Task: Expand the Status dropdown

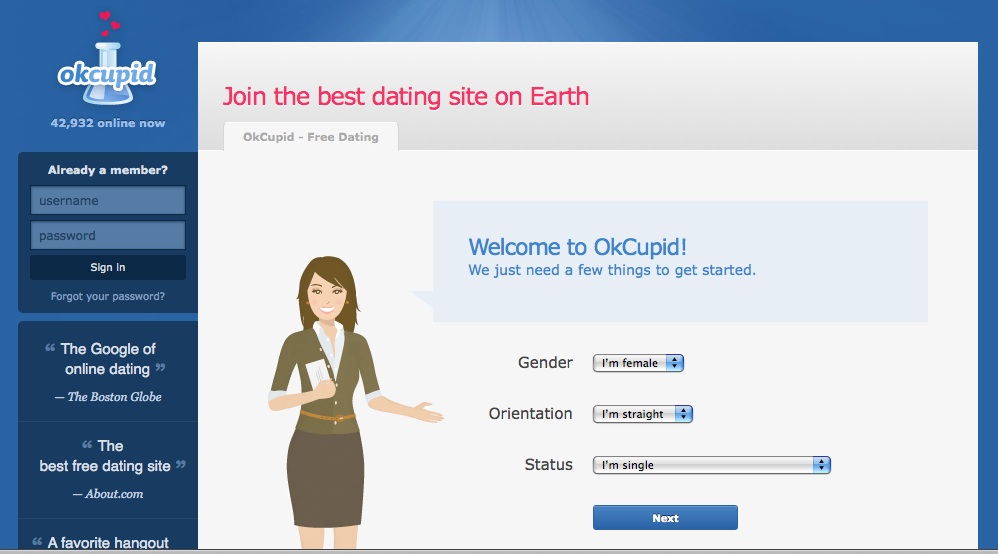Action: pyautogui.click(x=712, y=465)
